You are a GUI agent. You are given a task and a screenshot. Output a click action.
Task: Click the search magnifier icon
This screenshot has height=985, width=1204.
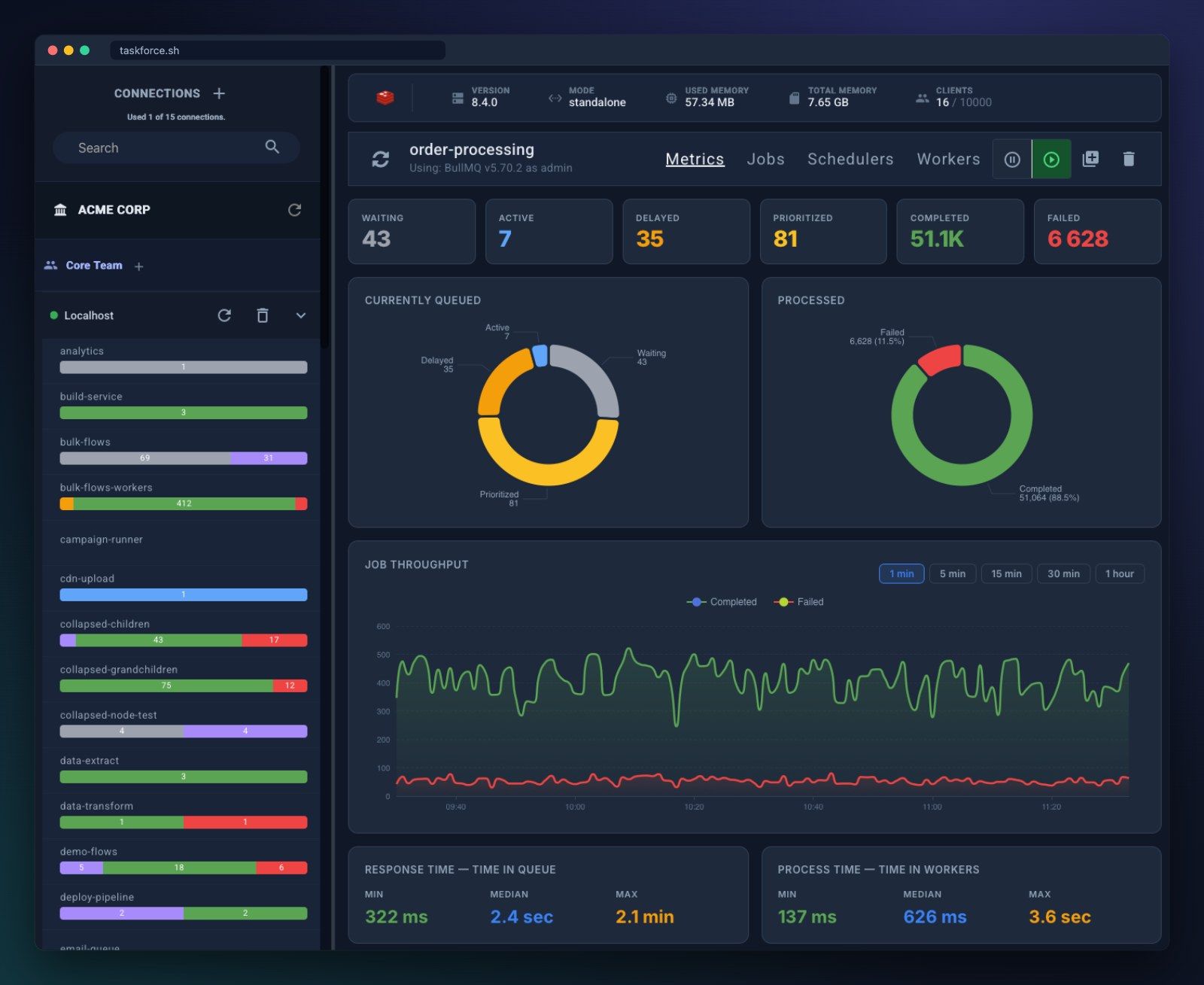pos(272,147)
